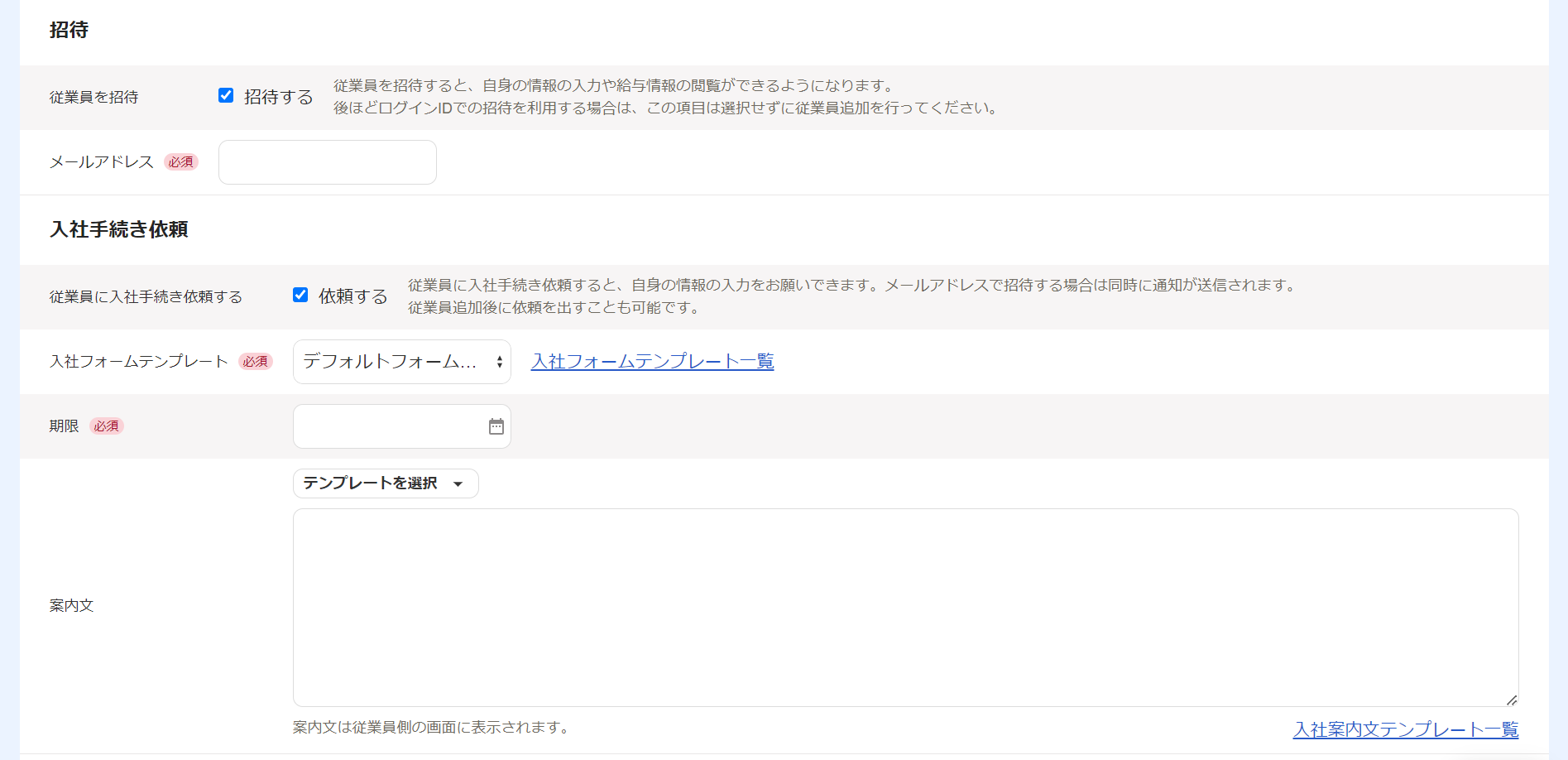Click the note 案内文は従業員側の画面に表示されます。
The image size is (1568, 760).
coord(431,728)
